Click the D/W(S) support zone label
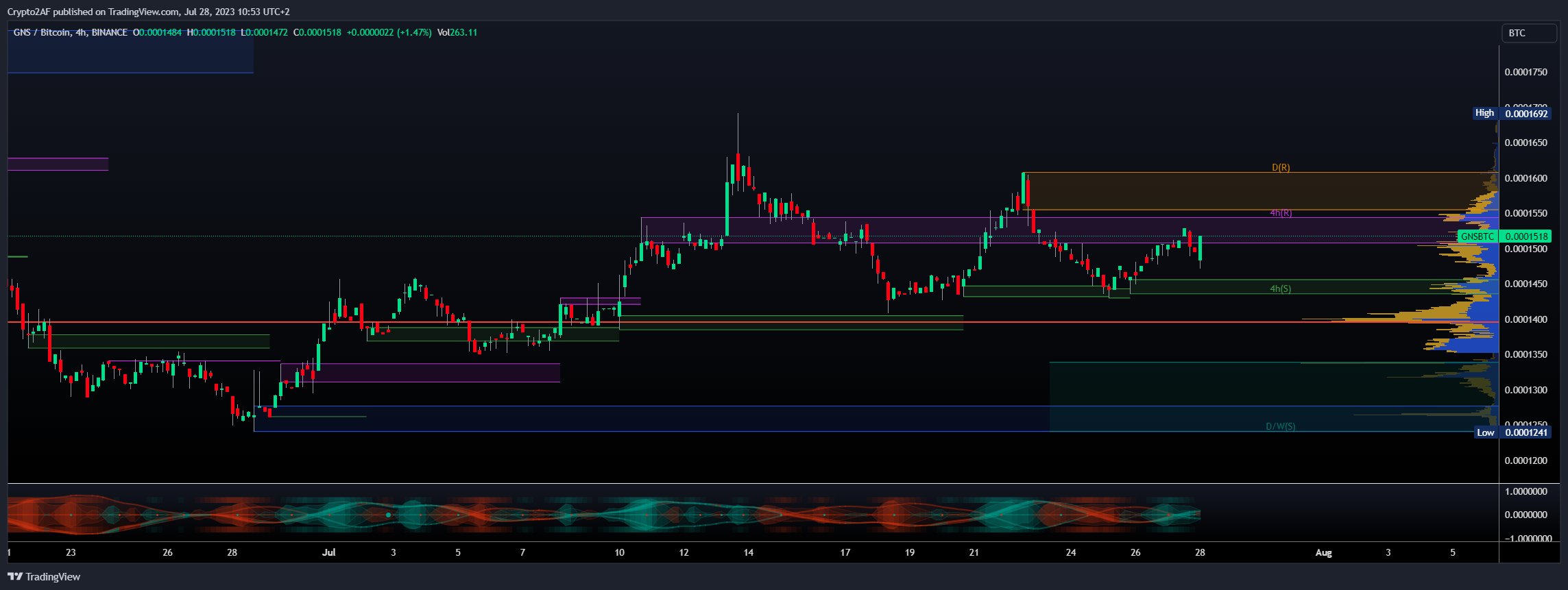The width and height of the screenshot is (1568, 590). click(x=1280, y=426)
